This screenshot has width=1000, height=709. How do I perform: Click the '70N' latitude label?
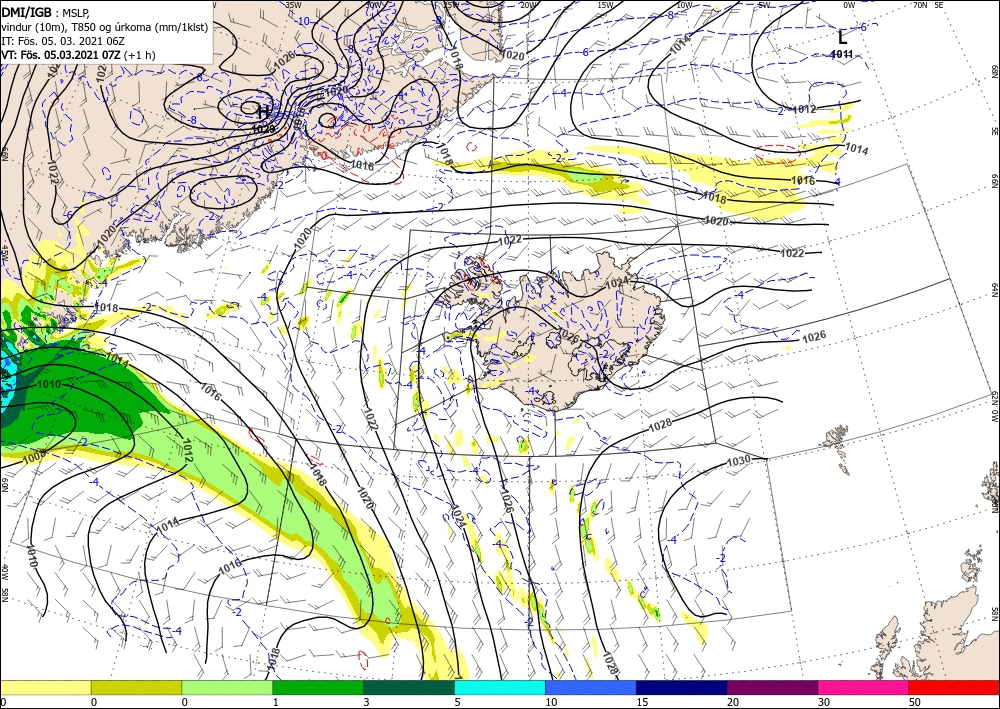pyautogui.click(x=920, y=5)
